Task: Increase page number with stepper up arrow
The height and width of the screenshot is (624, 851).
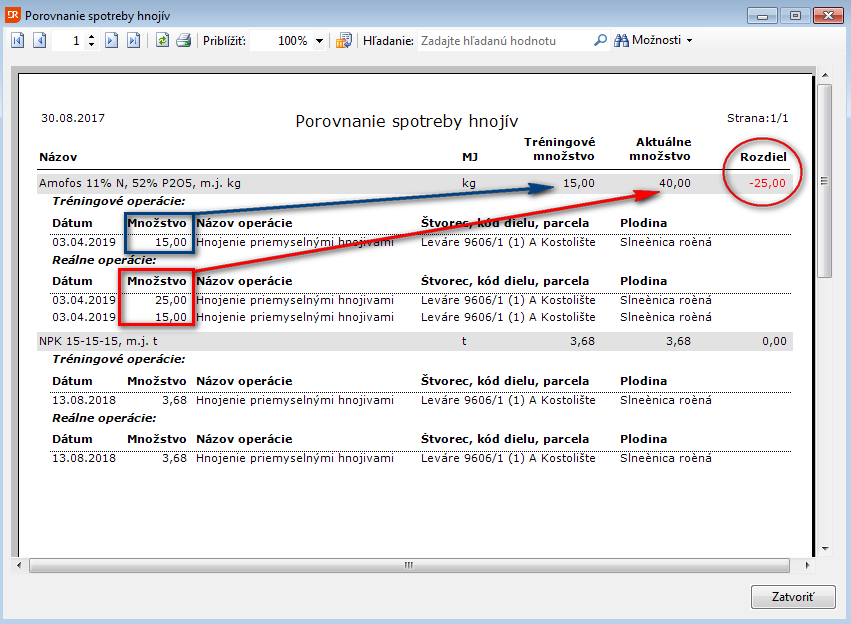Action: pos(91,37)
